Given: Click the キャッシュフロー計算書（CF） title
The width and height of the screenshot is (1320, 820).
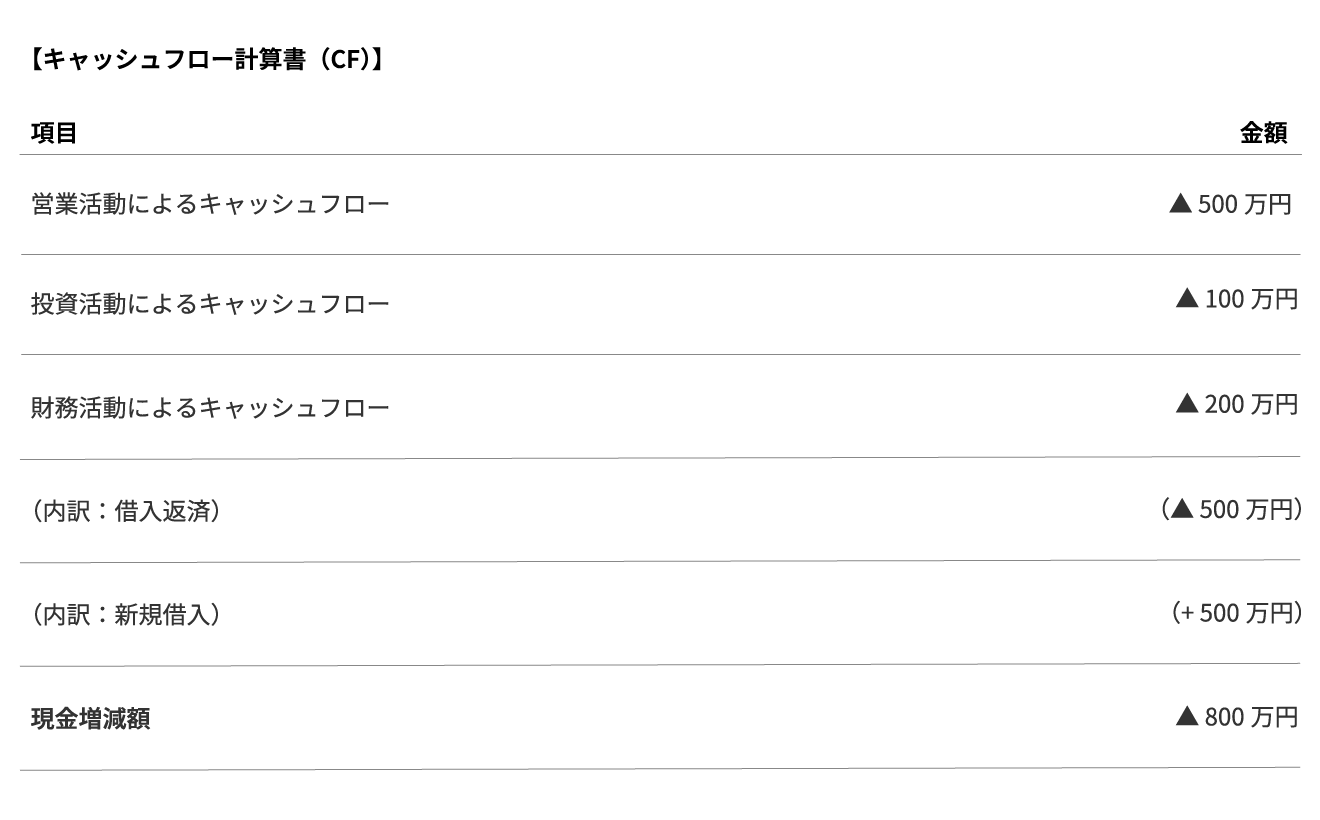Looking at the screenshot, I should tap(206, 60).
